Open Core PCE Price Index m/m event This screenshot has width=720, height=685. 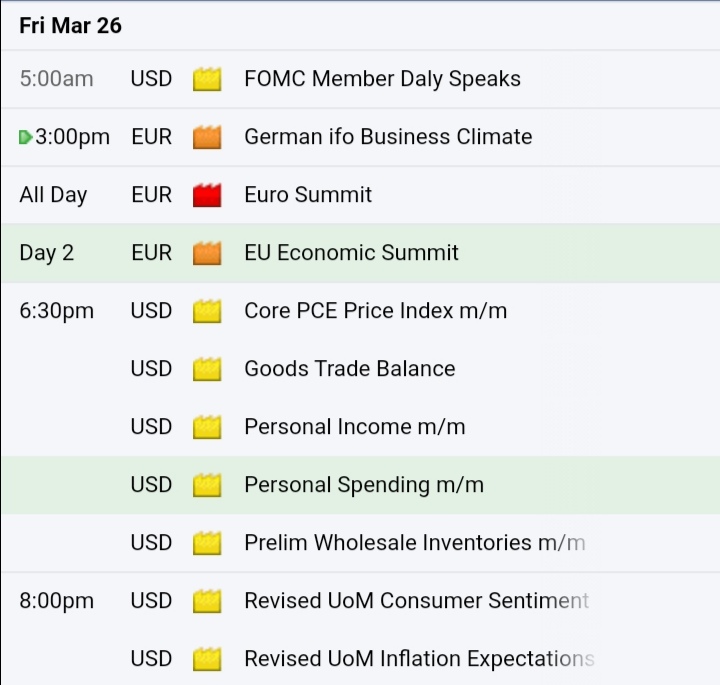click(x=376, y=311)
